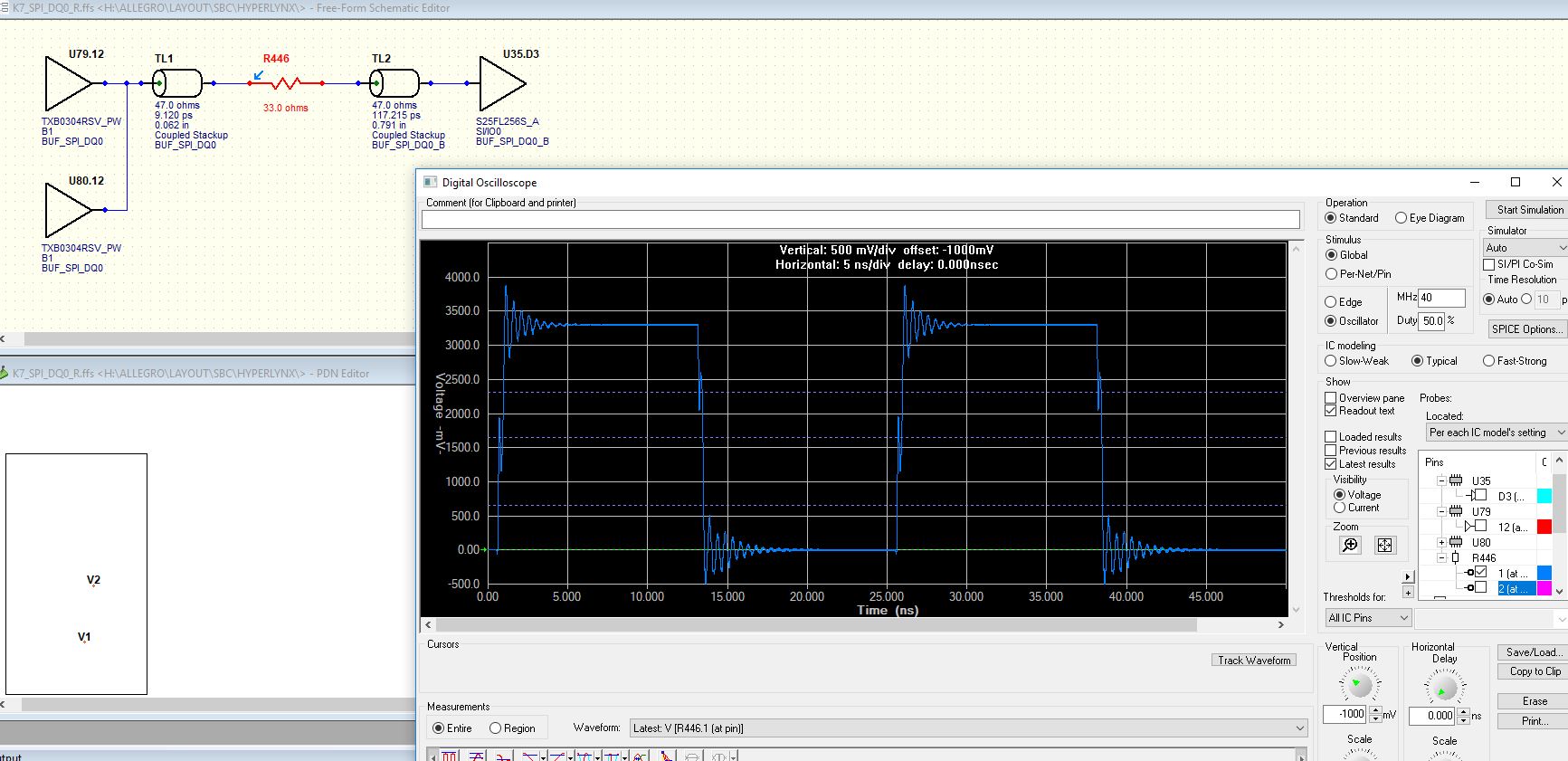Click the fit-to-window zoom icon
This screenshot has height=761, width=1568.
pyautogui.click(x=1385, y=545)
